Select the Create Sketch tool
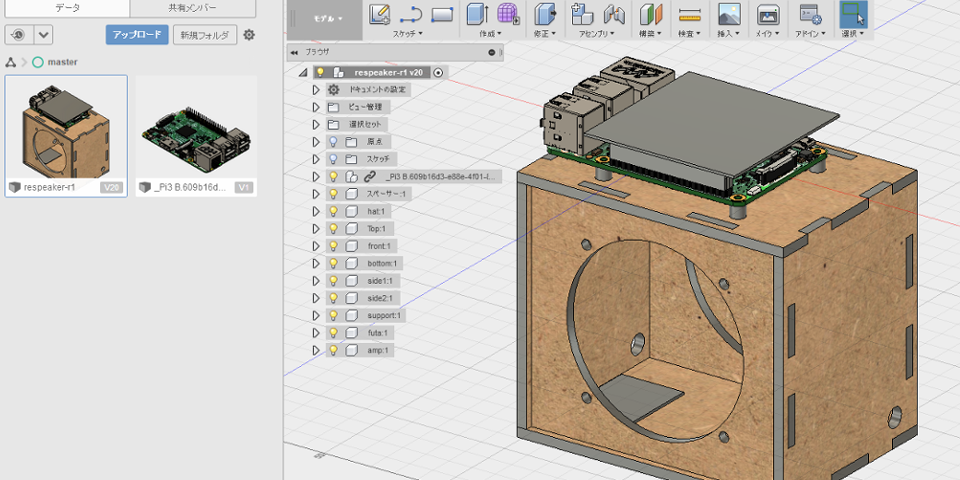The height and width of the screenshot is (480, 960). click(x=380, y=14)
